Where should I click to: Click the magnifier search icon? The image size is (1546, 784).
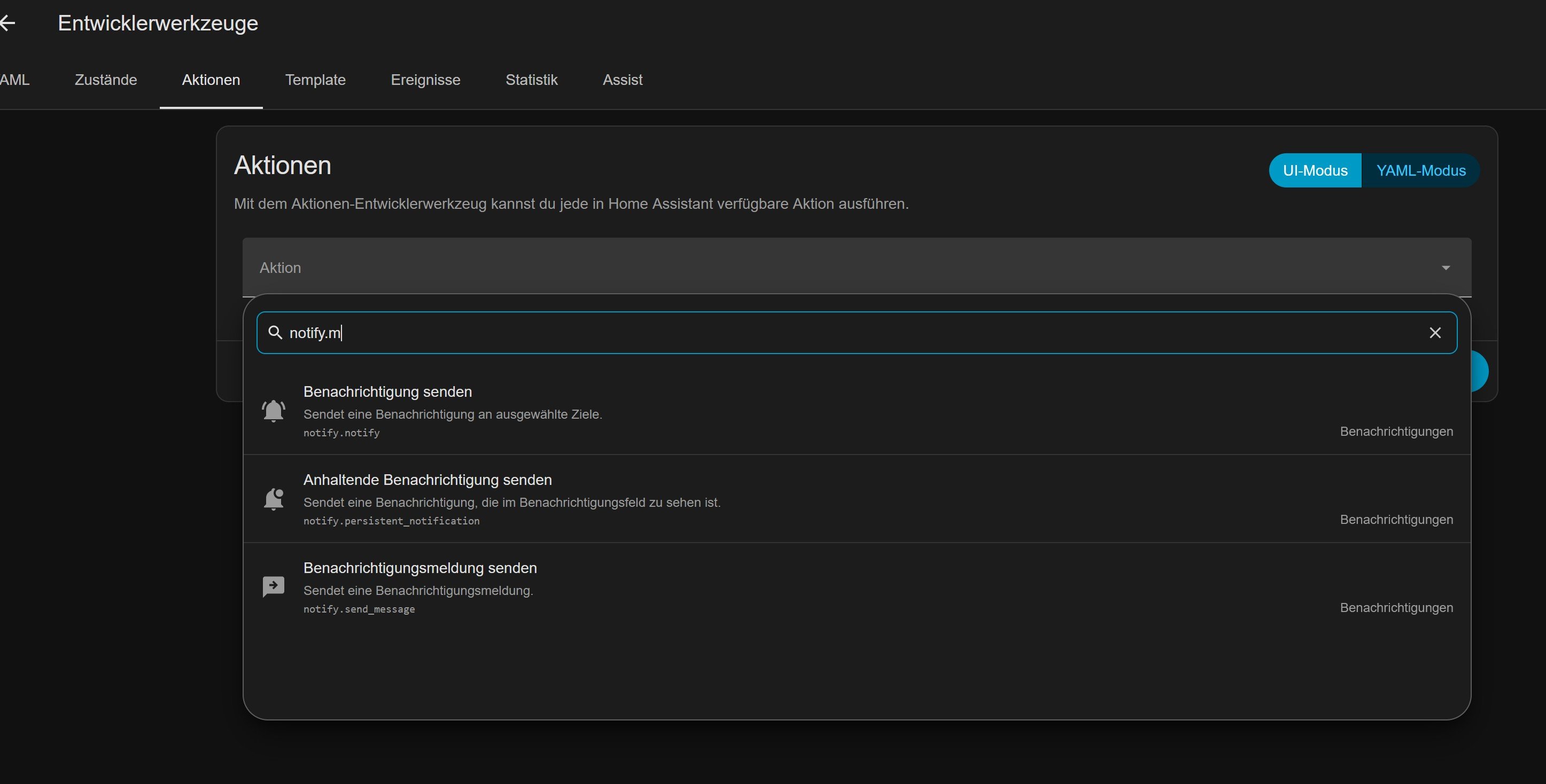(x=275, y=332)
